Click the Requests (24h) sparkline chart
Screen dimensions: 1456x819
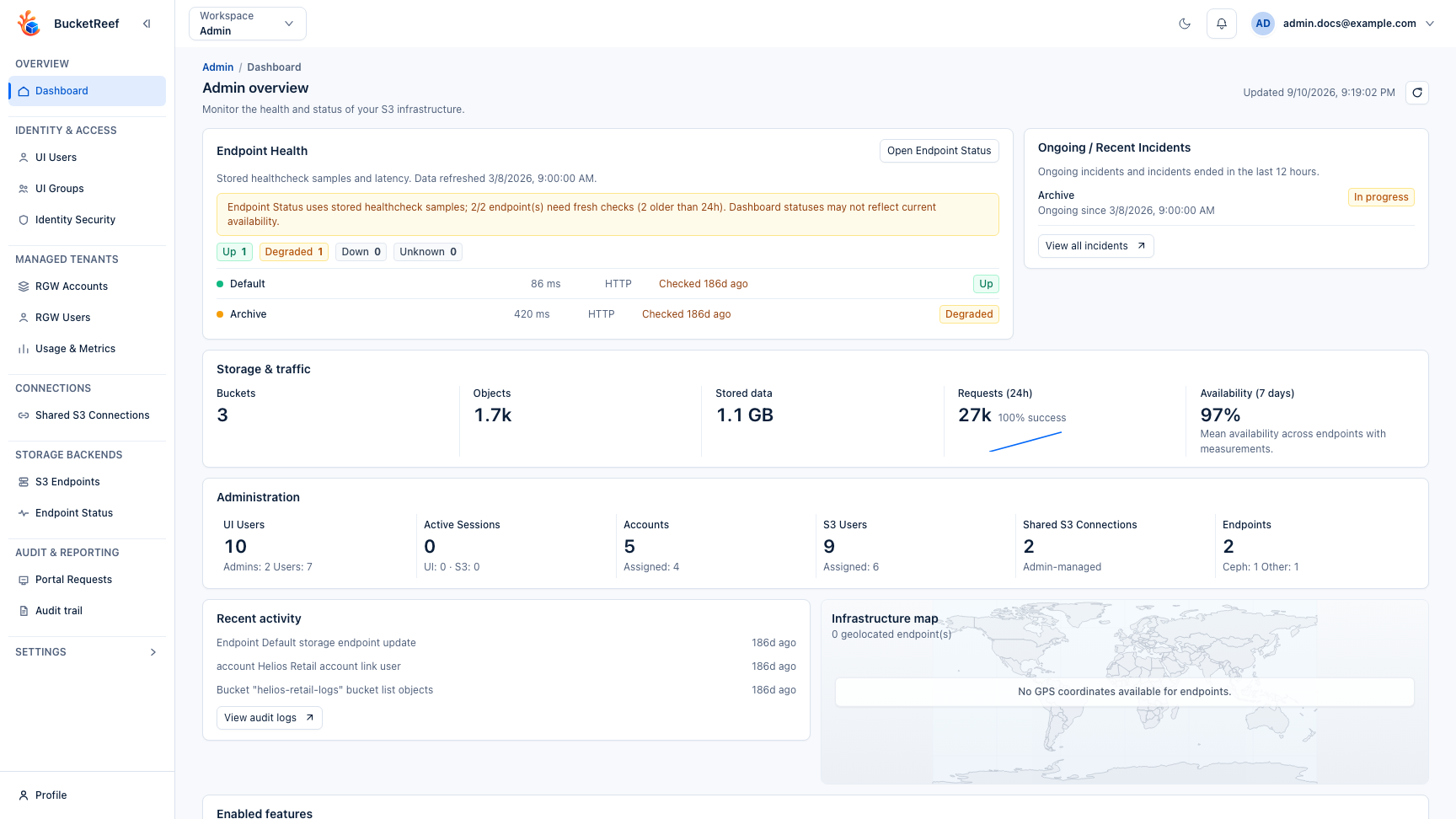click(1025, 442)
